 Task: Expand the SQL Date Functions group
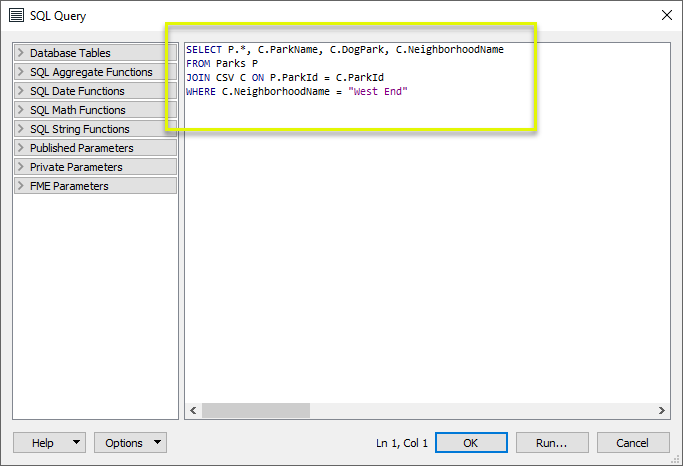point(95,91)
